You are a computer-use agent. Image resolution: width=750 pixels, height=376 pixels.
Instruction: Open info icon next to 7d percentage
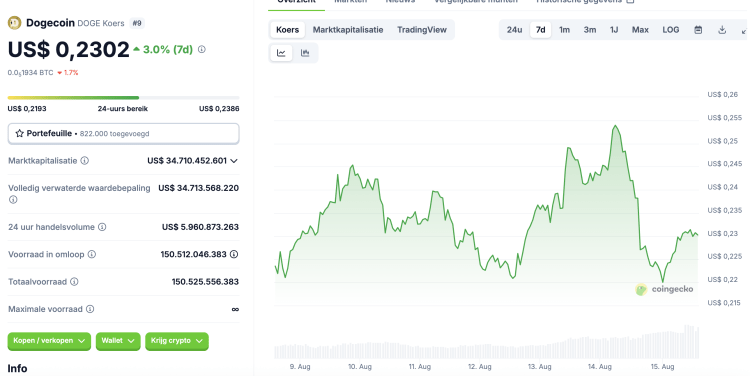point(202,49)
